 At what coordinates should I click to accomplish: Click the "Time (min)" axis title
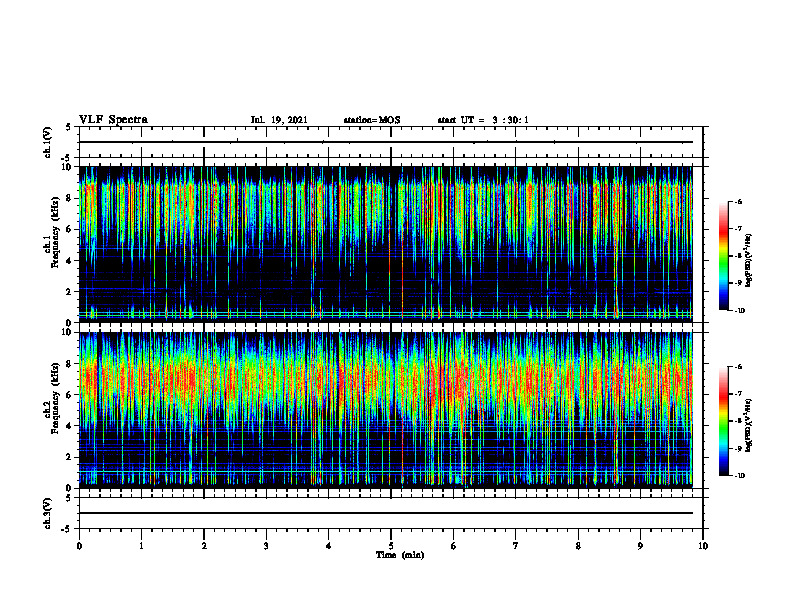pos(400,555)
